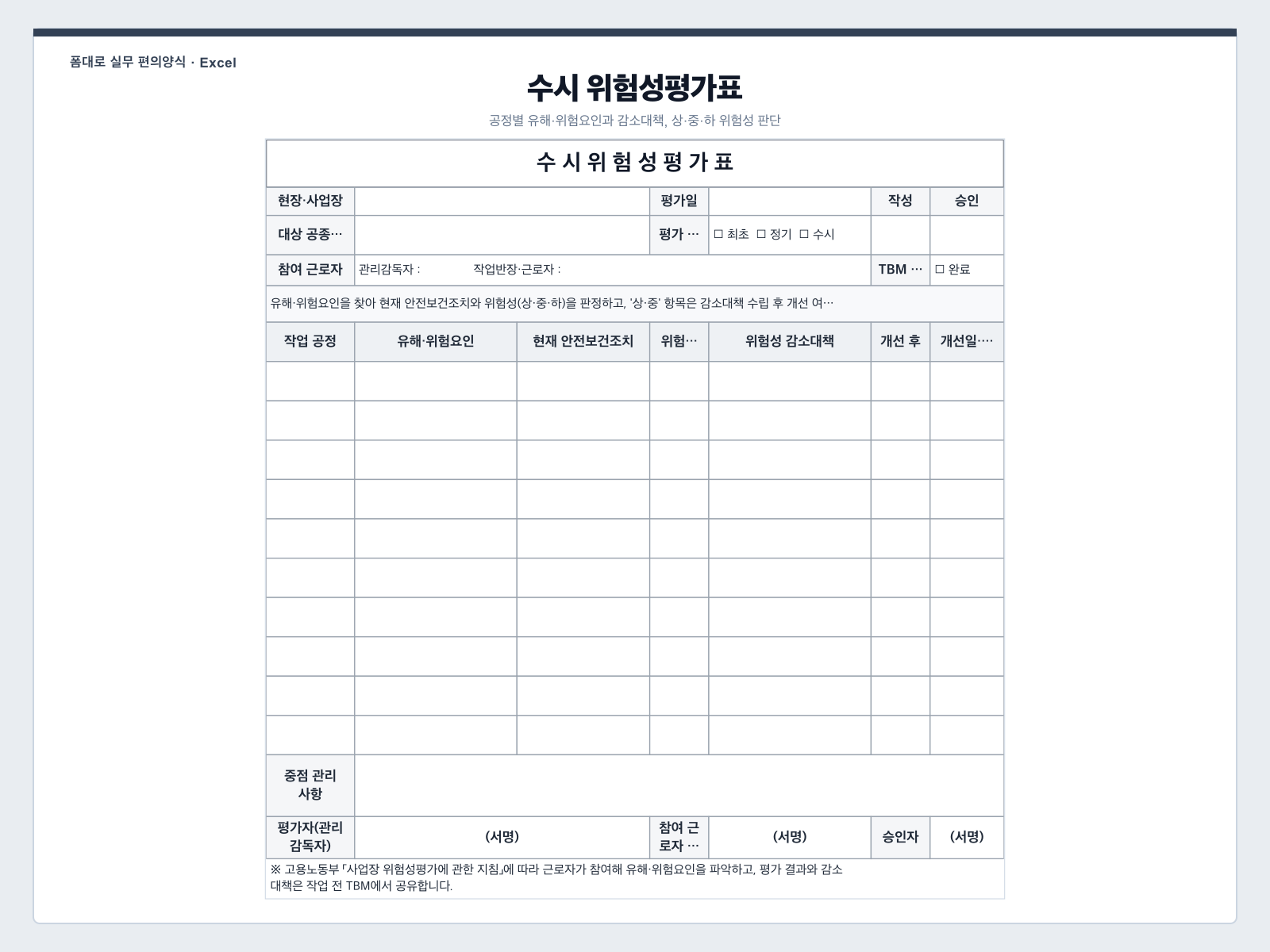Select the 유해·위험요인 column header
This screenshot has height=952, width=1270.
(x=436, y=342)
